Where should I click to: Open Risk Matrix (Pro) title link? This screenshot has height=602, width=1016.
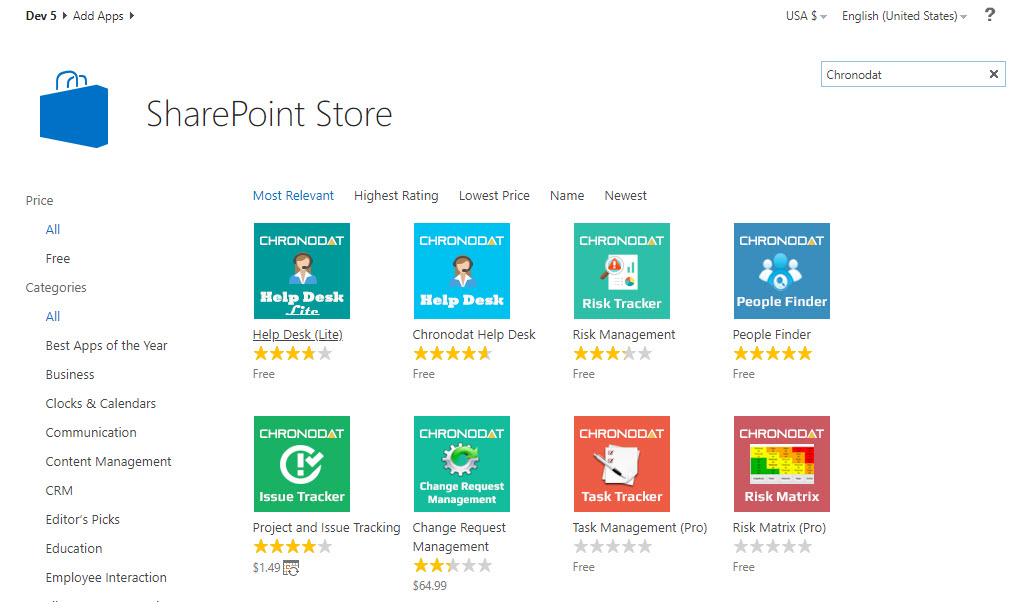pos(779,527)
